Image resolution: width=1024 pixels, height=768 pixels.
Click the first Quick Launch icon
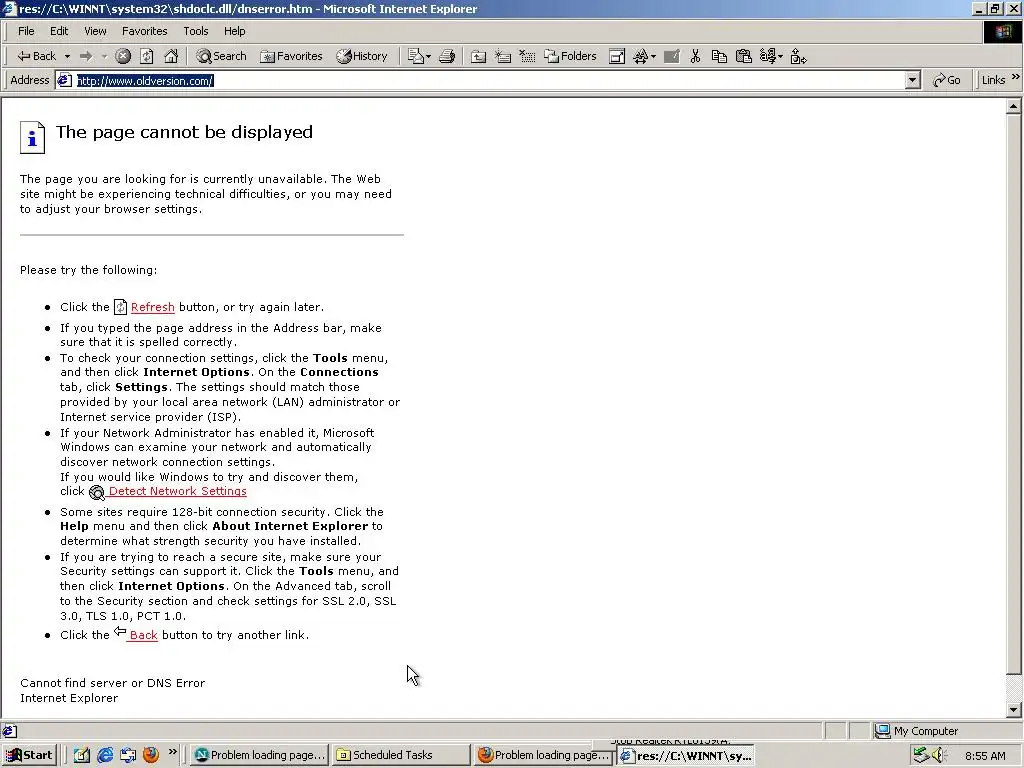(x=82, y=755)
